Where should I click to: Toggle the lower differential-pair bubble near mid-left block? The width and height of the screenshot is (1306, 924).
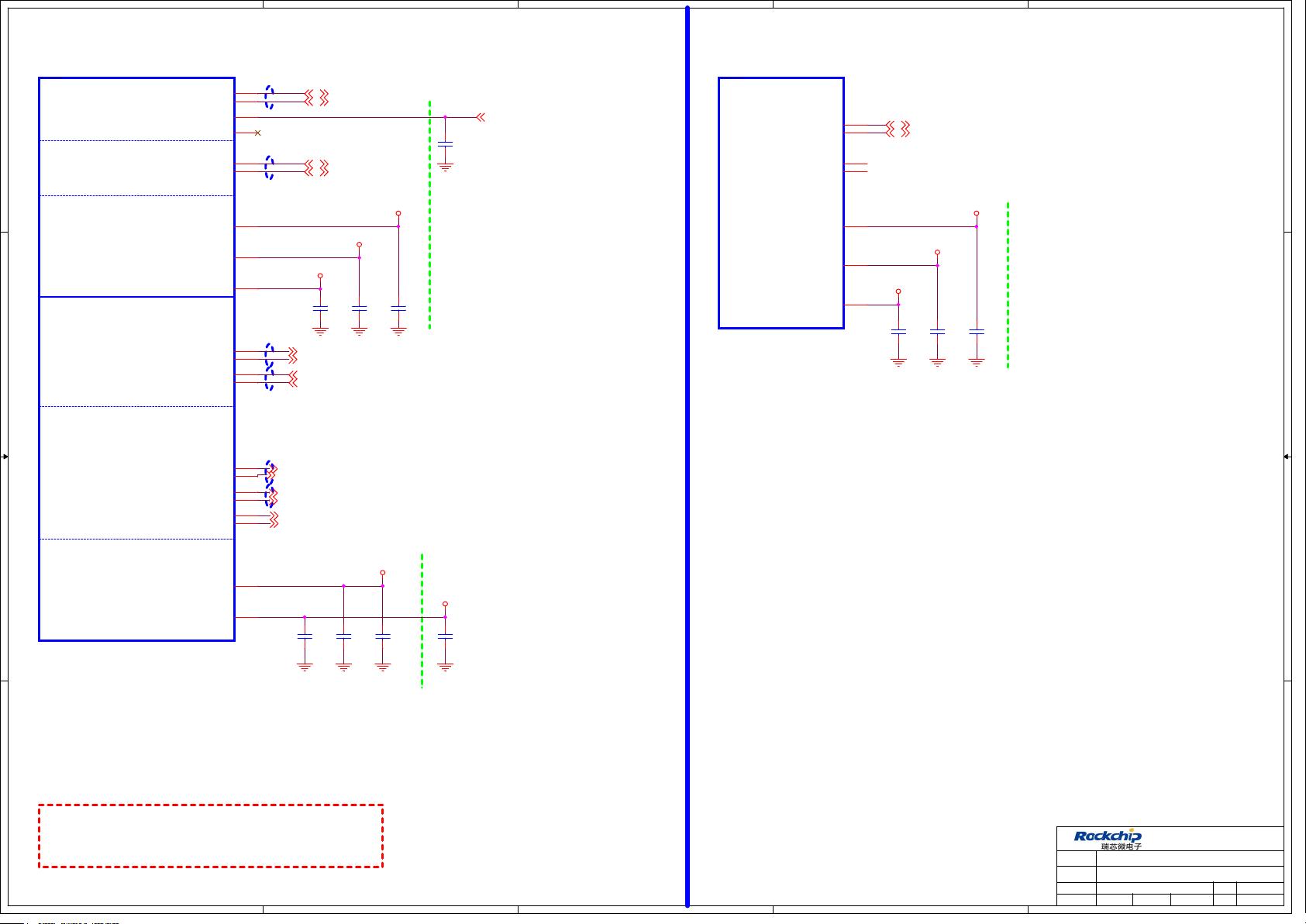point(268,378)
